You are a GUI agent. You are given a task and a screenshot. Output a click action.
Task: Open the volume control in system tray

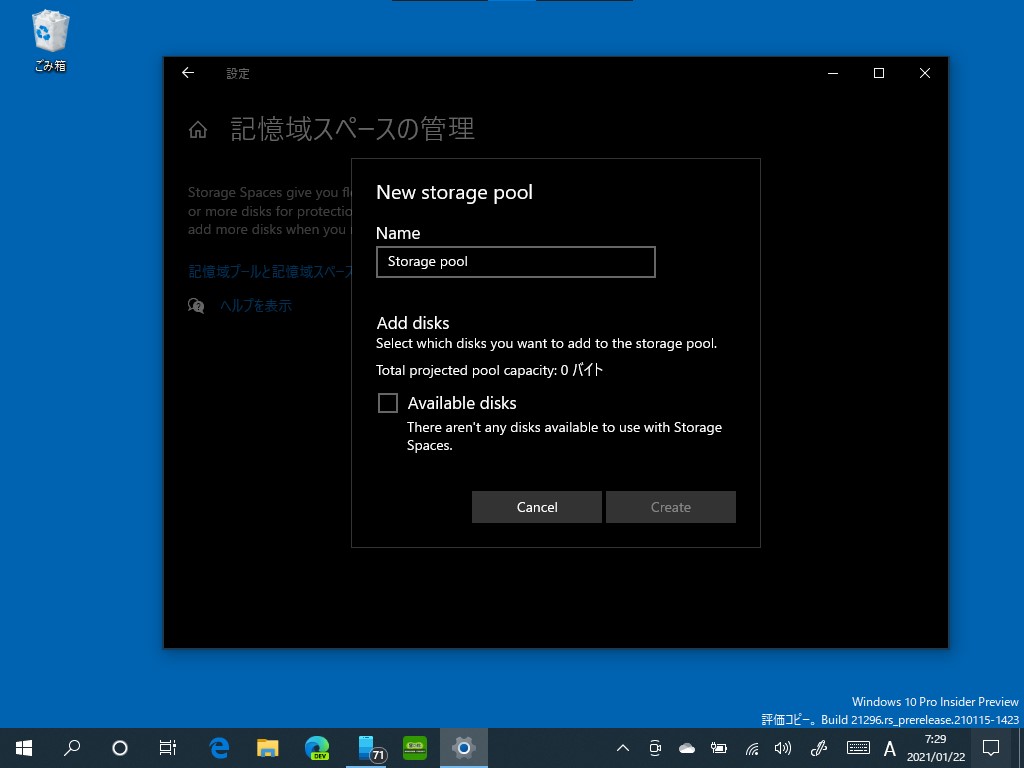[782, 747]
